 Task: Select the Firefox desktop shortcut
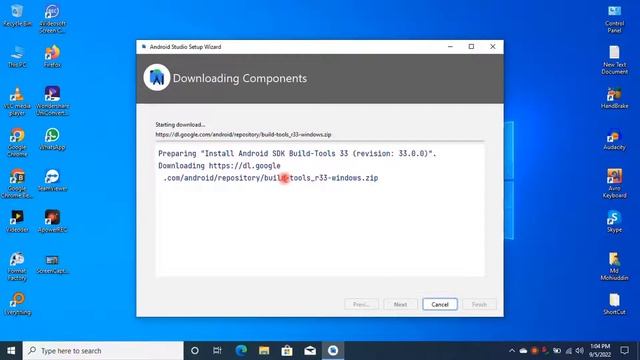52,56
